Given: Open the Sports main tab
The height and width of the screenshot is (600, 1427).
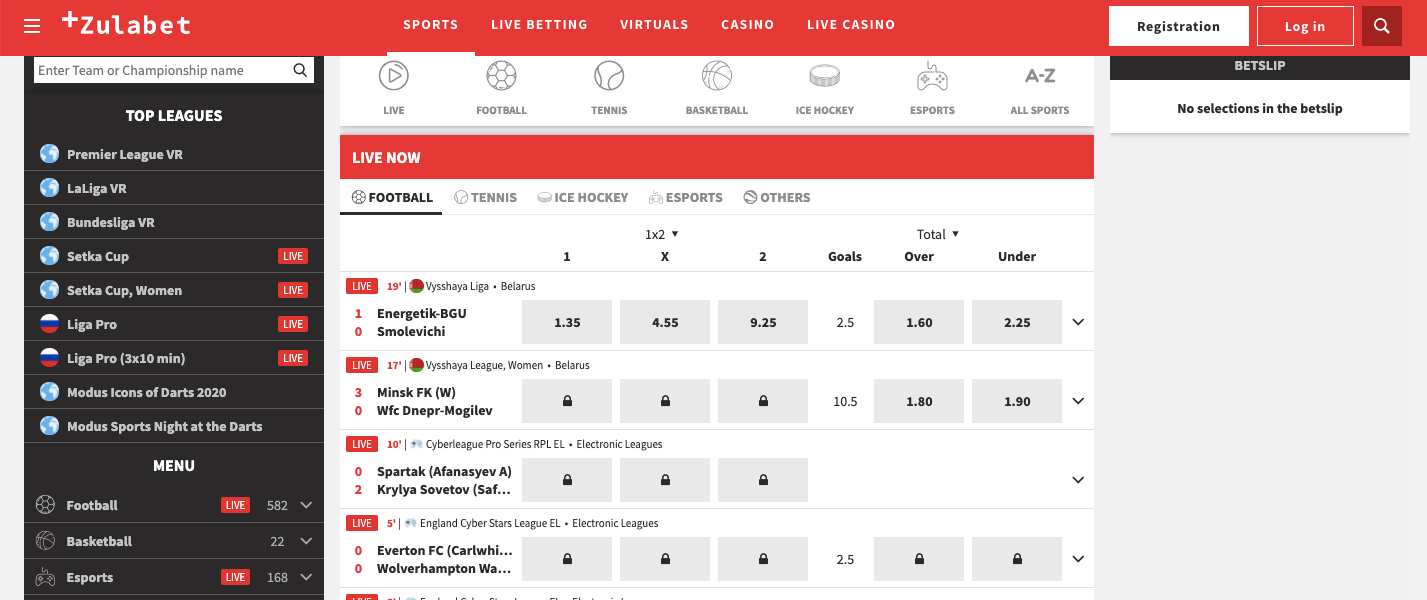Looking at the screenshot, I should click(431, 25).
